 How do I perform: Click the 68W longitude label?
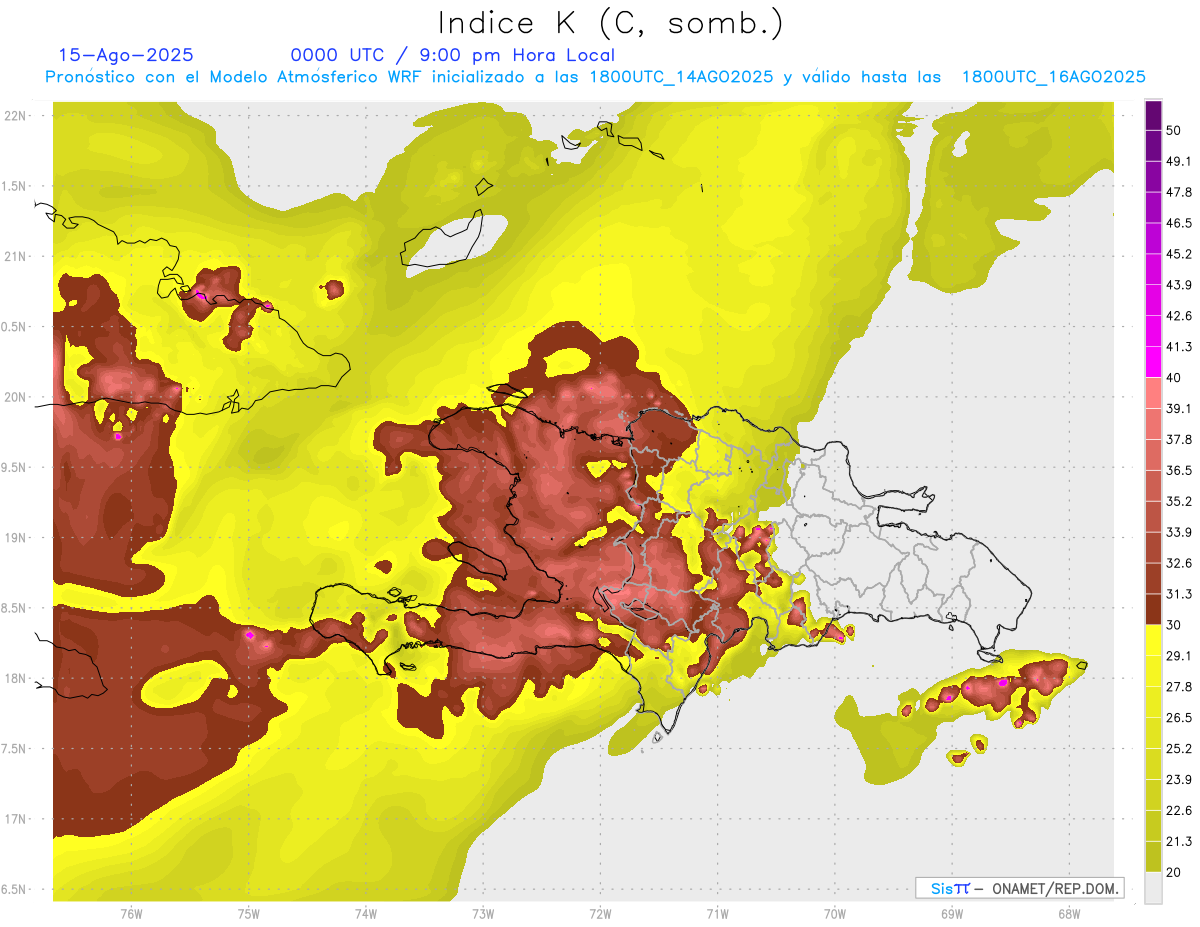(x=1068, y=913)
